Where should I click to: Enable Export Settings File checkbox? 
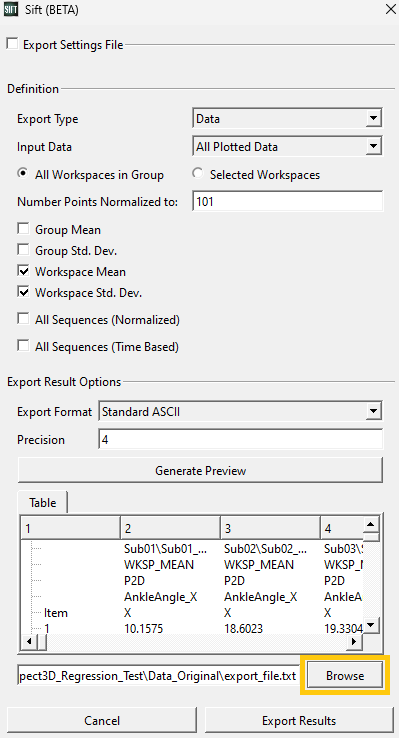click(x=12, y=44)
